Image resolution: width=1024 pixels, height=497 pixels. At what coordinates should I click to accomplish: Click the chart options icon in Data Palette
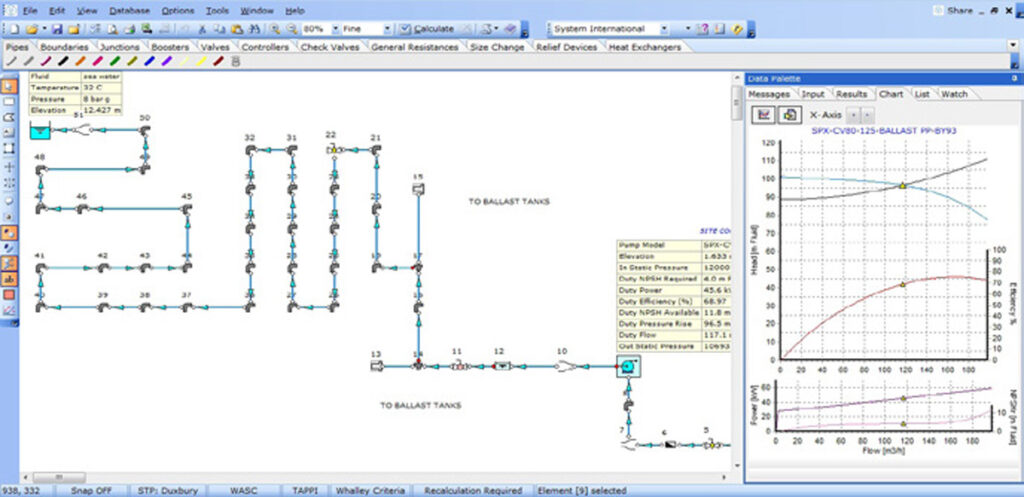point(764,114)
